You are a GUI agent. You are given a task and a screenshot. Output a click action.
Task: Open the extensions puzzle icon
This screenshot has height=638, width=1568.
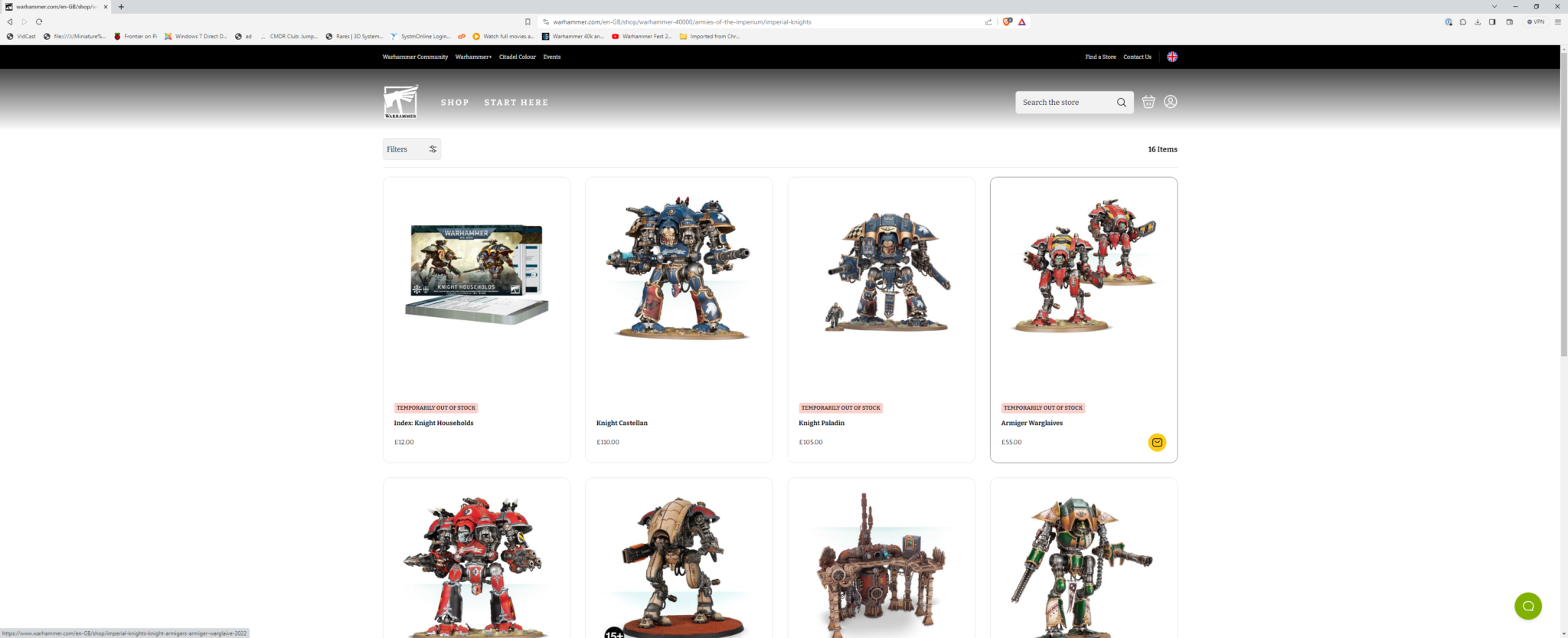pyautogui.click(x=1463, y=21)
